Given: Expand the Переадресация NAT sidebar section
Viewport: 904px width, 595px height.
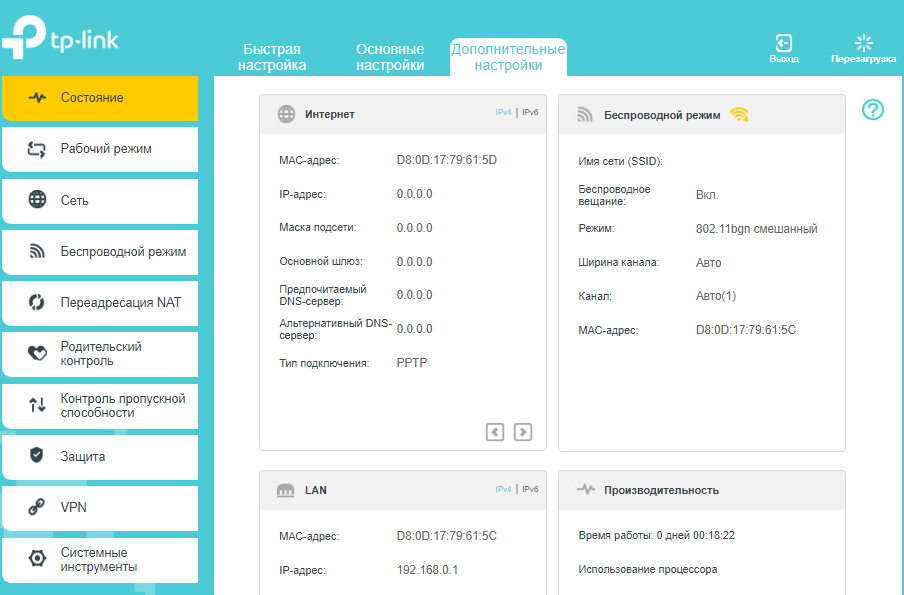Looking at the screenshot, I should point(120,302).
